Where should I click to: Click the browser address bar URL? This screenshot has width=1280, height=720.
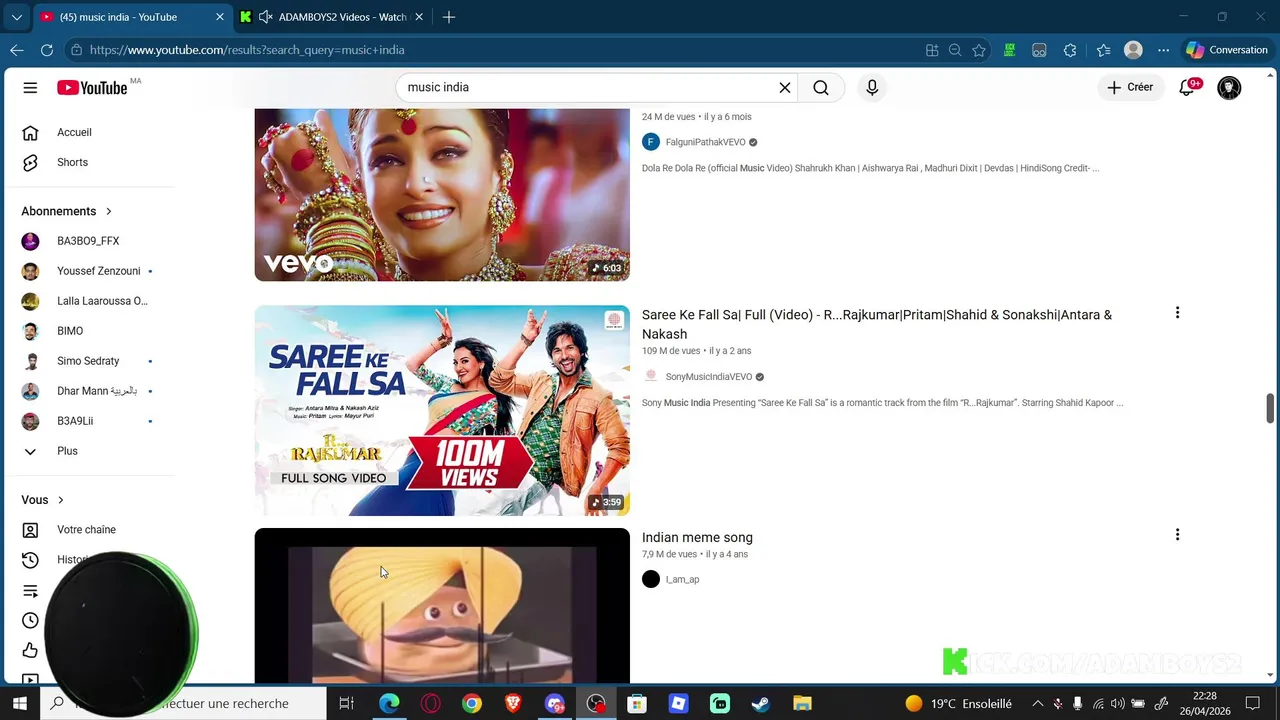[247, 50]
